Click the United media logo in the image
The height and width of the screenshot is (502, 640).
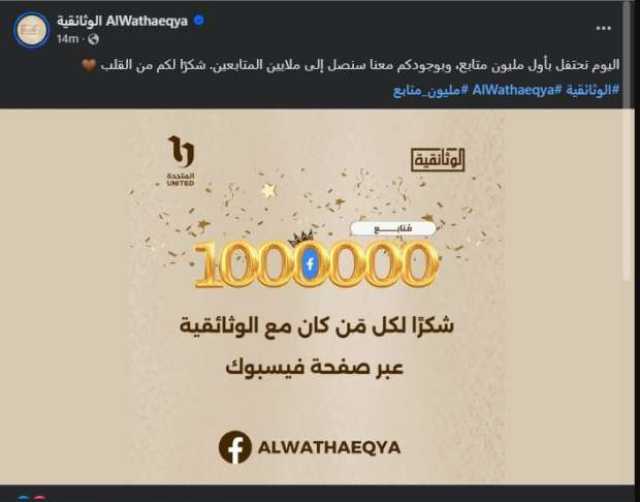(181, 161)
